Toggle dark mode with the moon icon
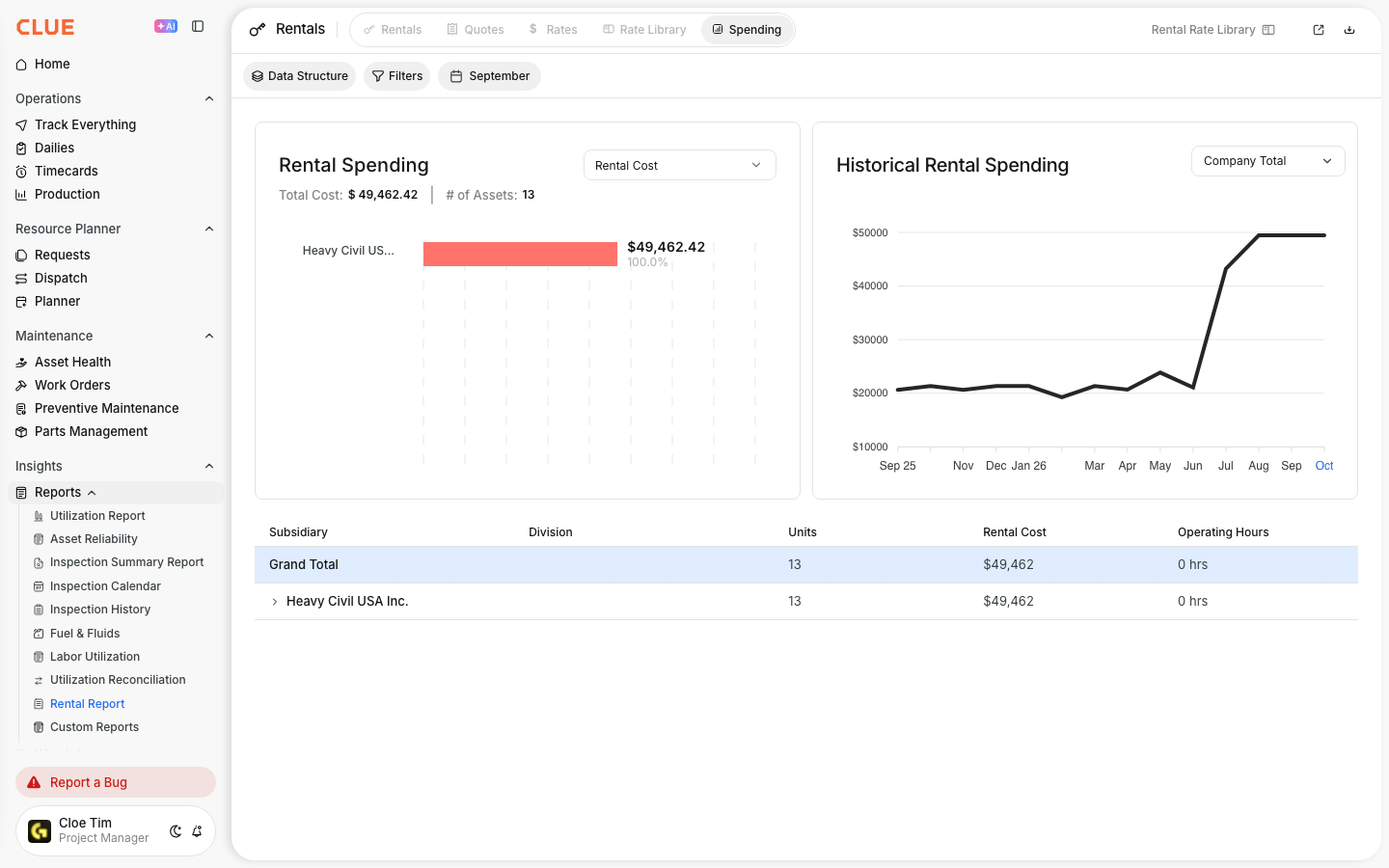Screen dimensions: 1389x868 click(176, 831)
